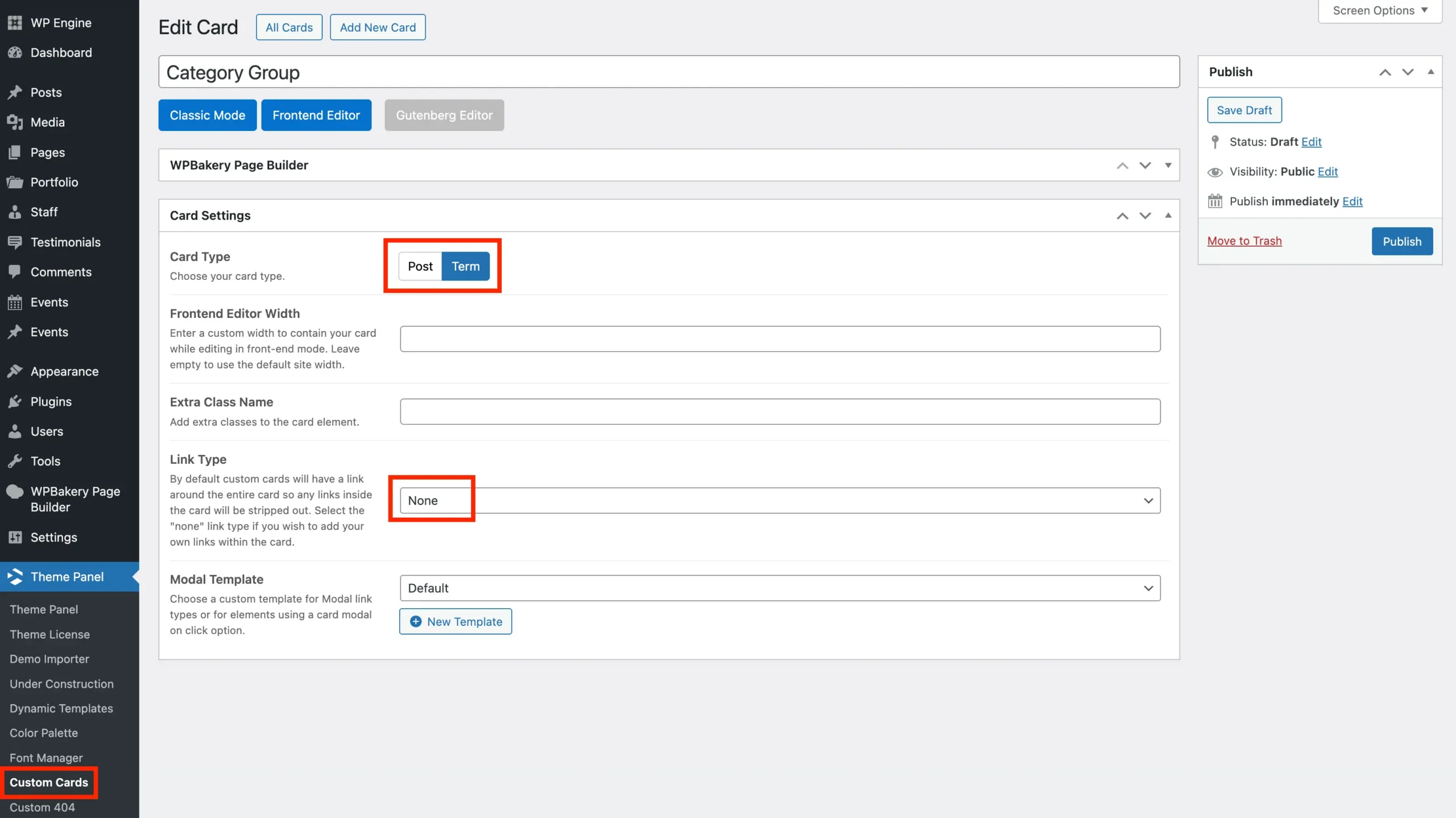Click the Plugins icon in sidebar

tap(15, 402)
